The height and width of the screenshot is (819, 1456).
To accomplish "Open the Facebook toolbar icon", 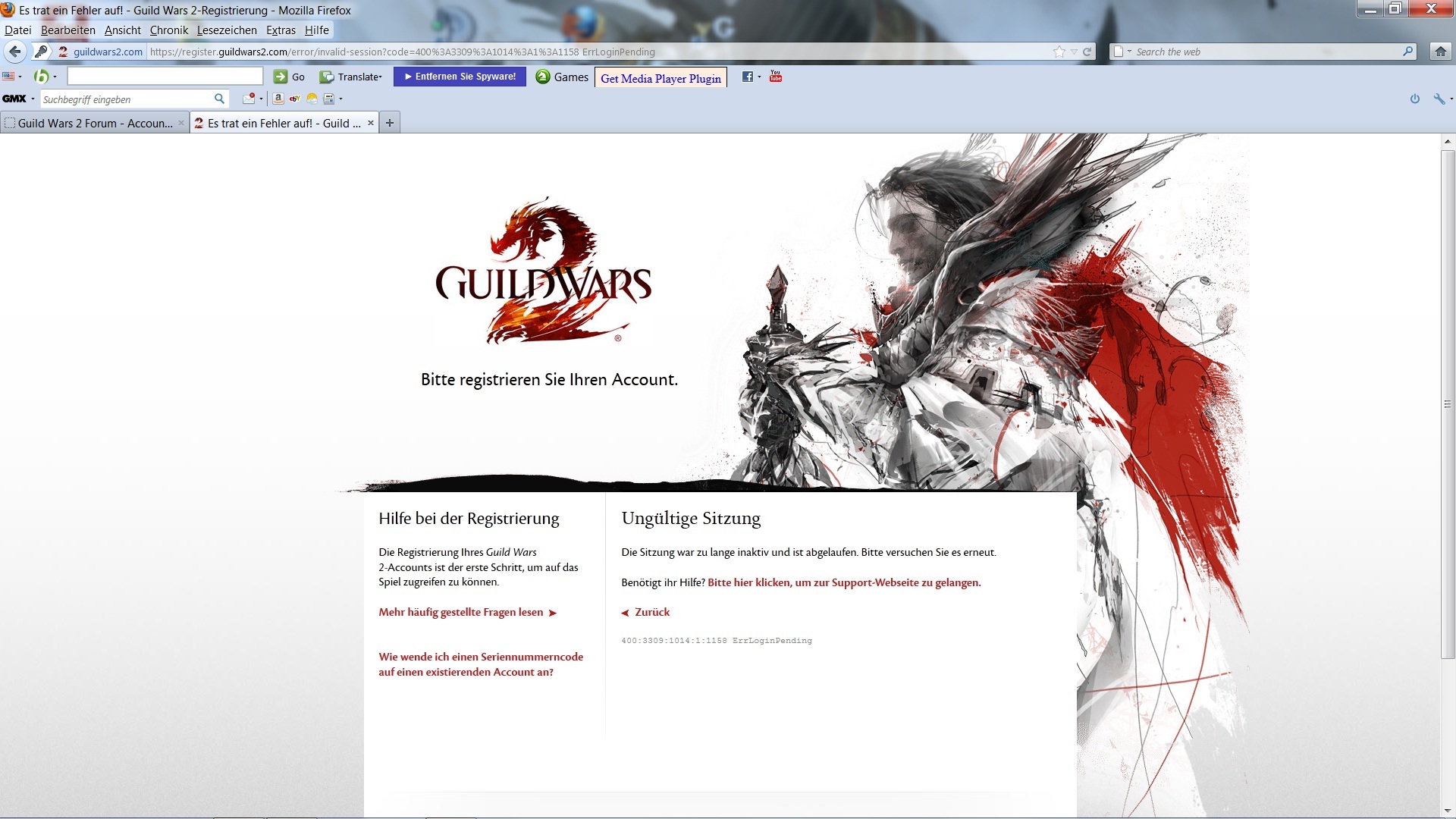I will (748, 77).
